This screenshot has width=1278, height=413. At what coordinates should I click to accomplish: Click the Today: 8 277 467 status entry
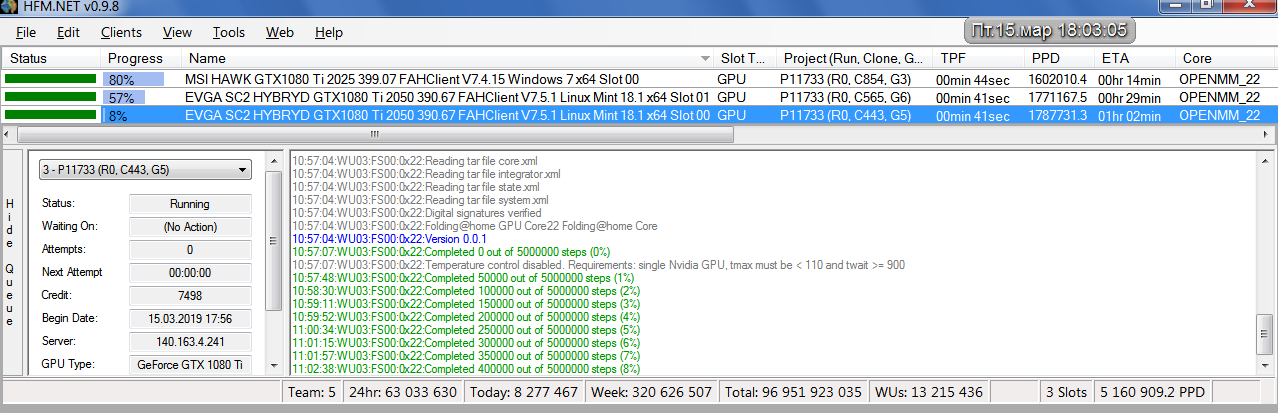coord(522,392)
